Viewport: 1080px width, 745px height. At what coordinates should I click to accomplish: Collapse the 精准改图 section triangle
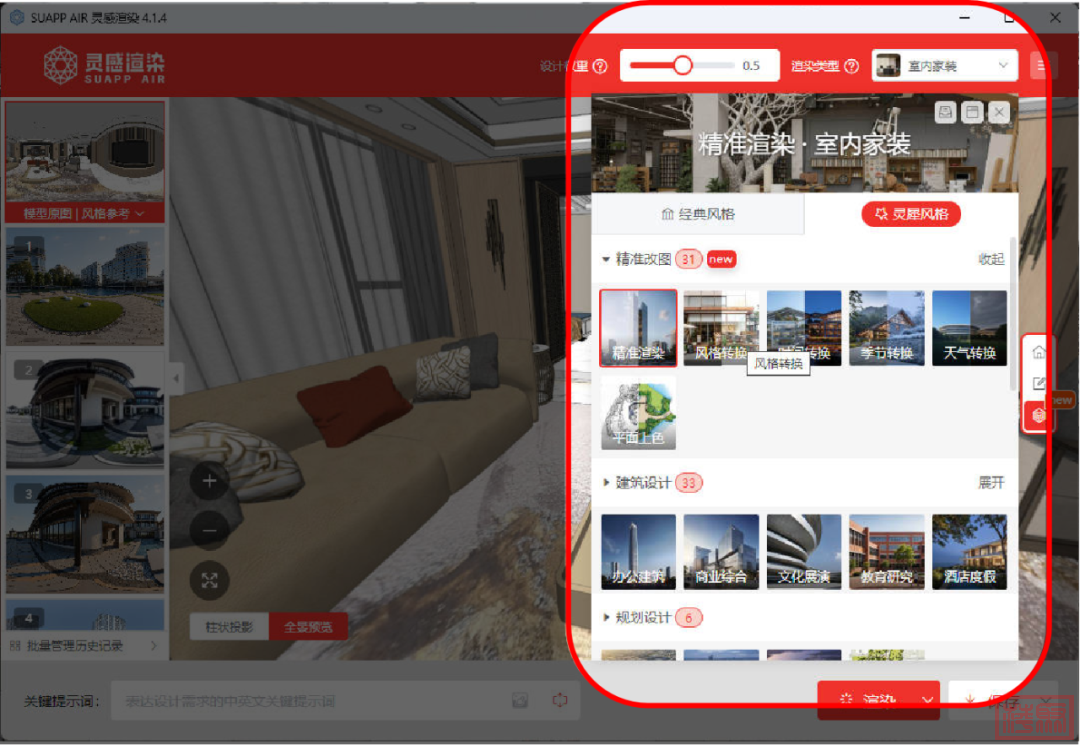coord(606,259)
